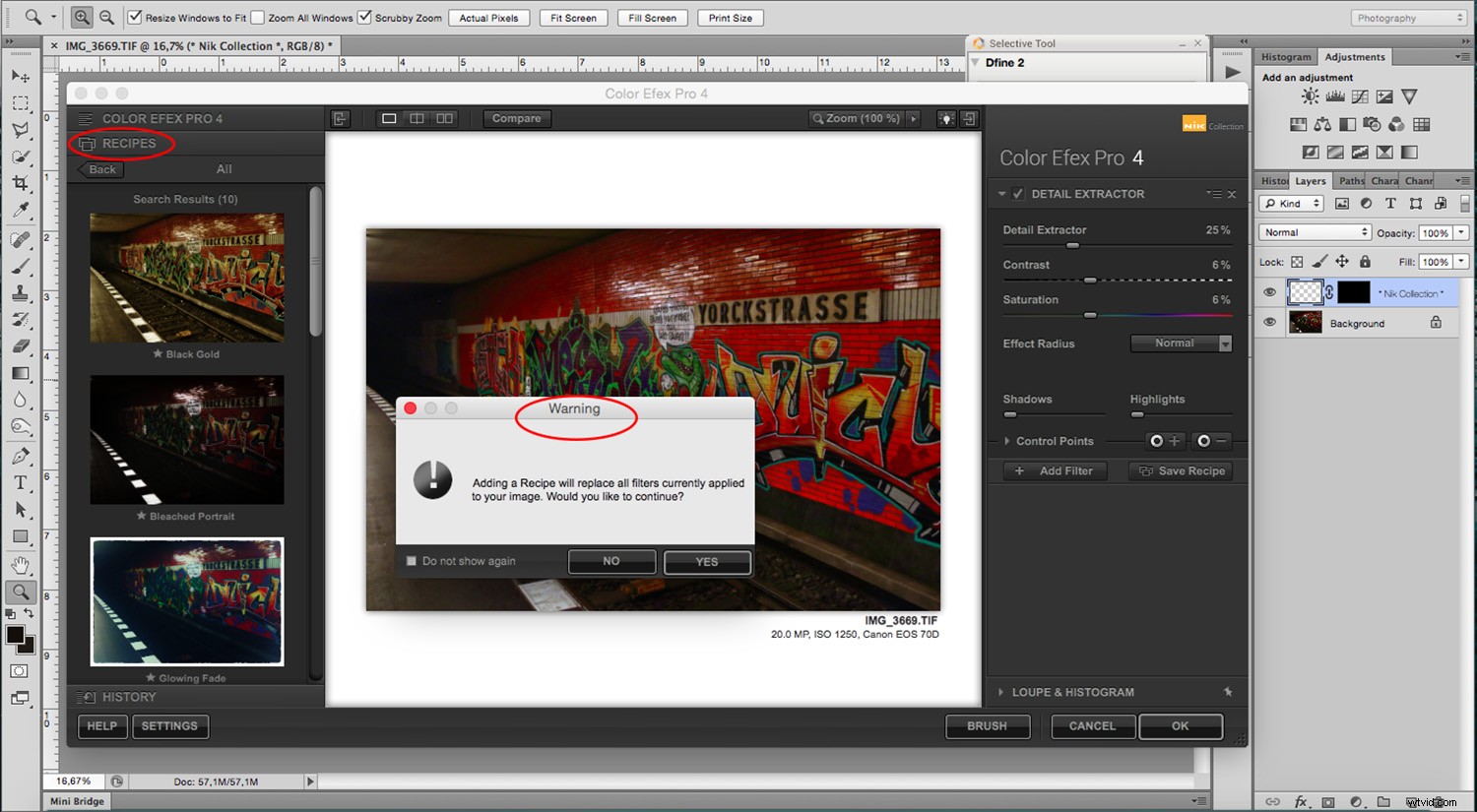Viewport: 1477px width, 812px height.
Task: Choose the single image preview layout
Action: pos(388,118)
